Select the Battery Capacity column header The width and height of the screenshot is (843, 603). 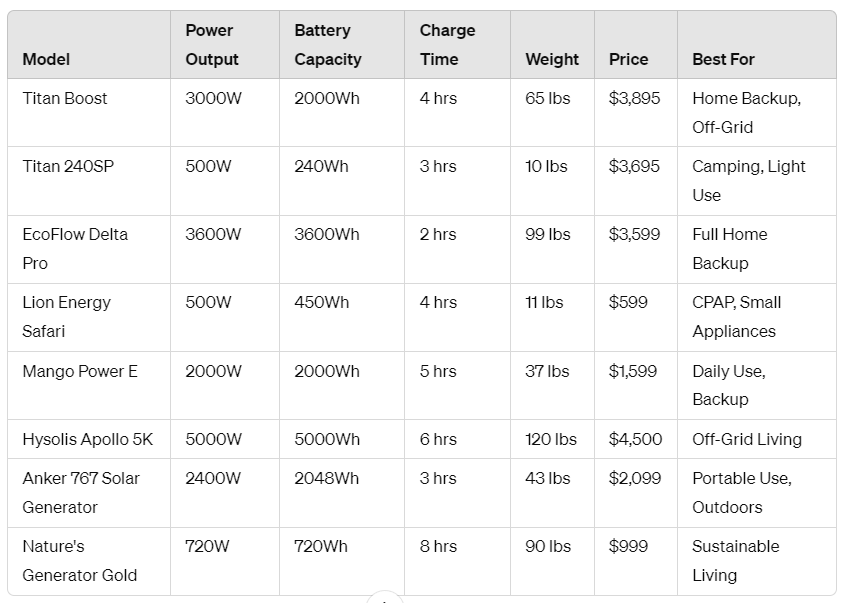coord(327,45)
